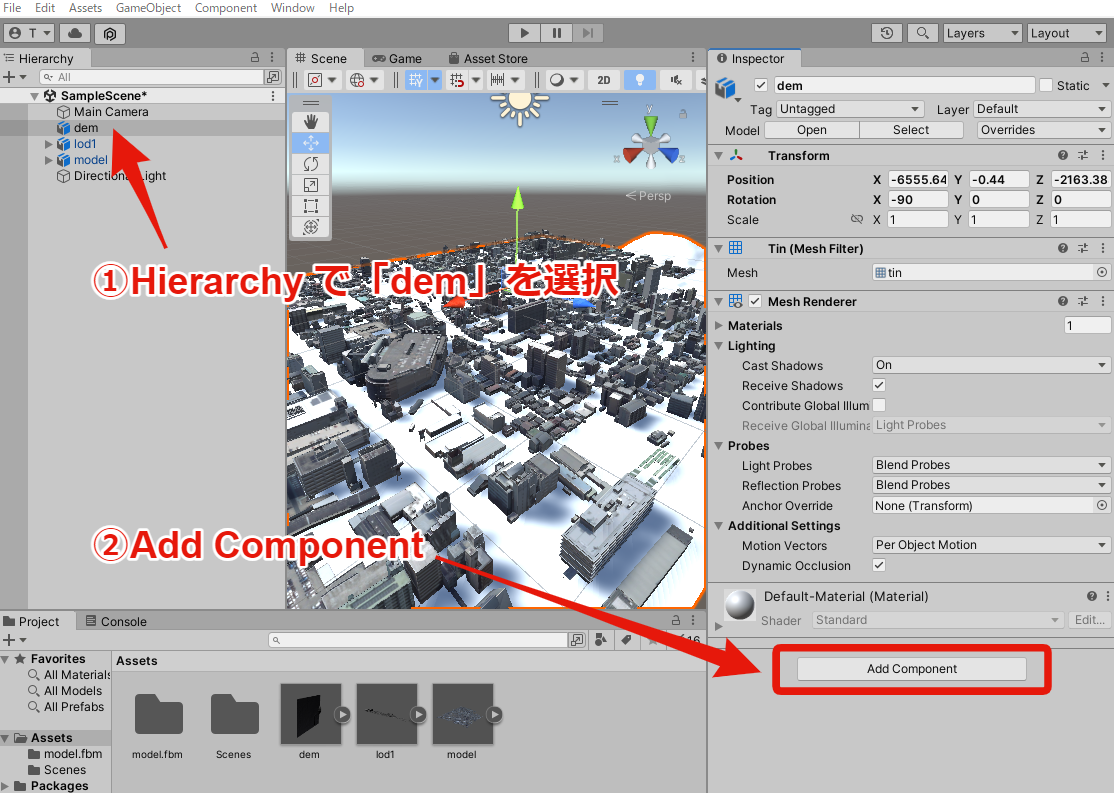Select the Move tool in Scene toolbar

pyautogui.click(x=310, y=143)
